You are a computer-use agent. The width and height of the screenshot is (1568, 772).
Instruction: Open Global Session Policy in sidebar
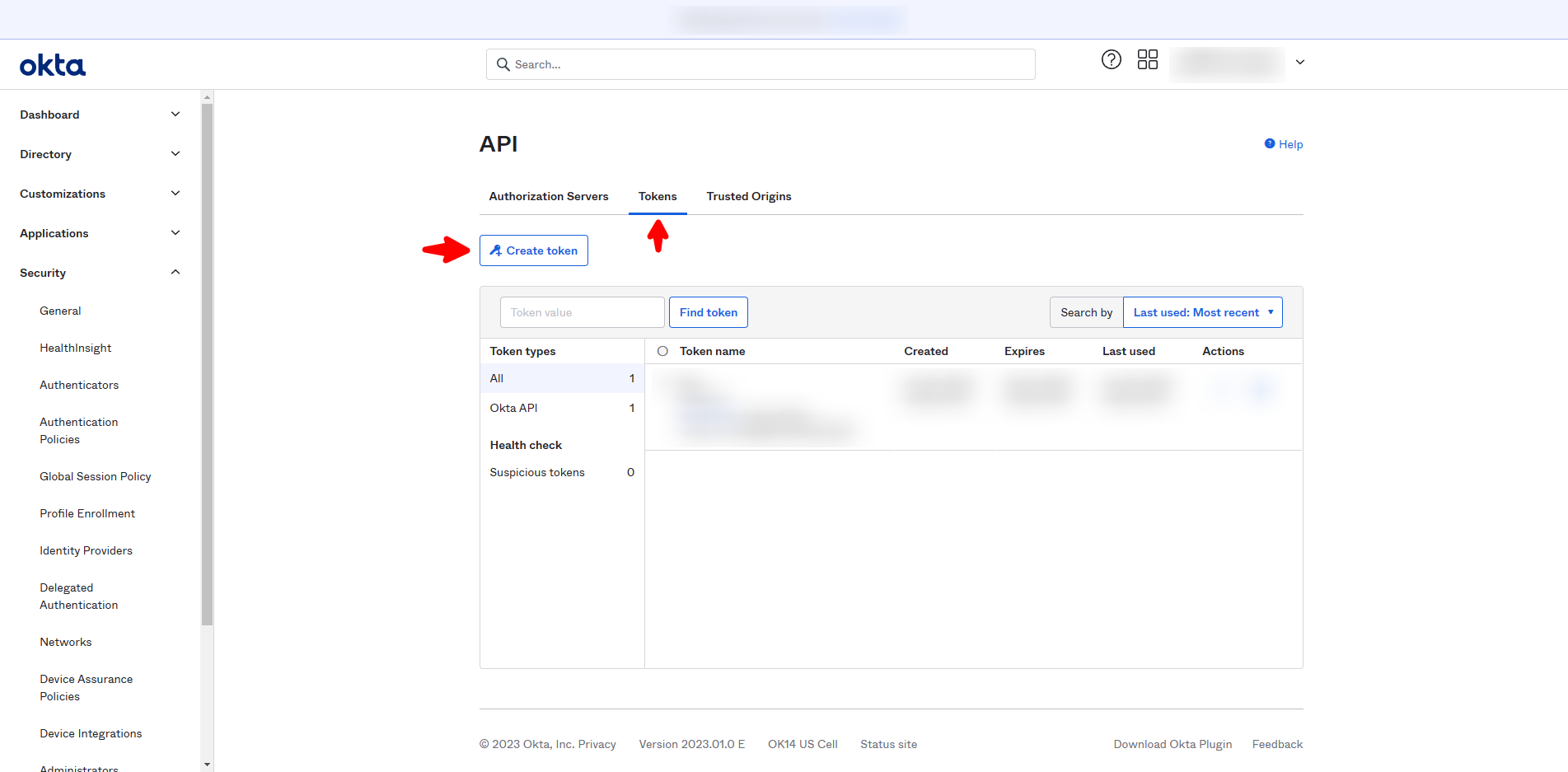tap(96, 476)
